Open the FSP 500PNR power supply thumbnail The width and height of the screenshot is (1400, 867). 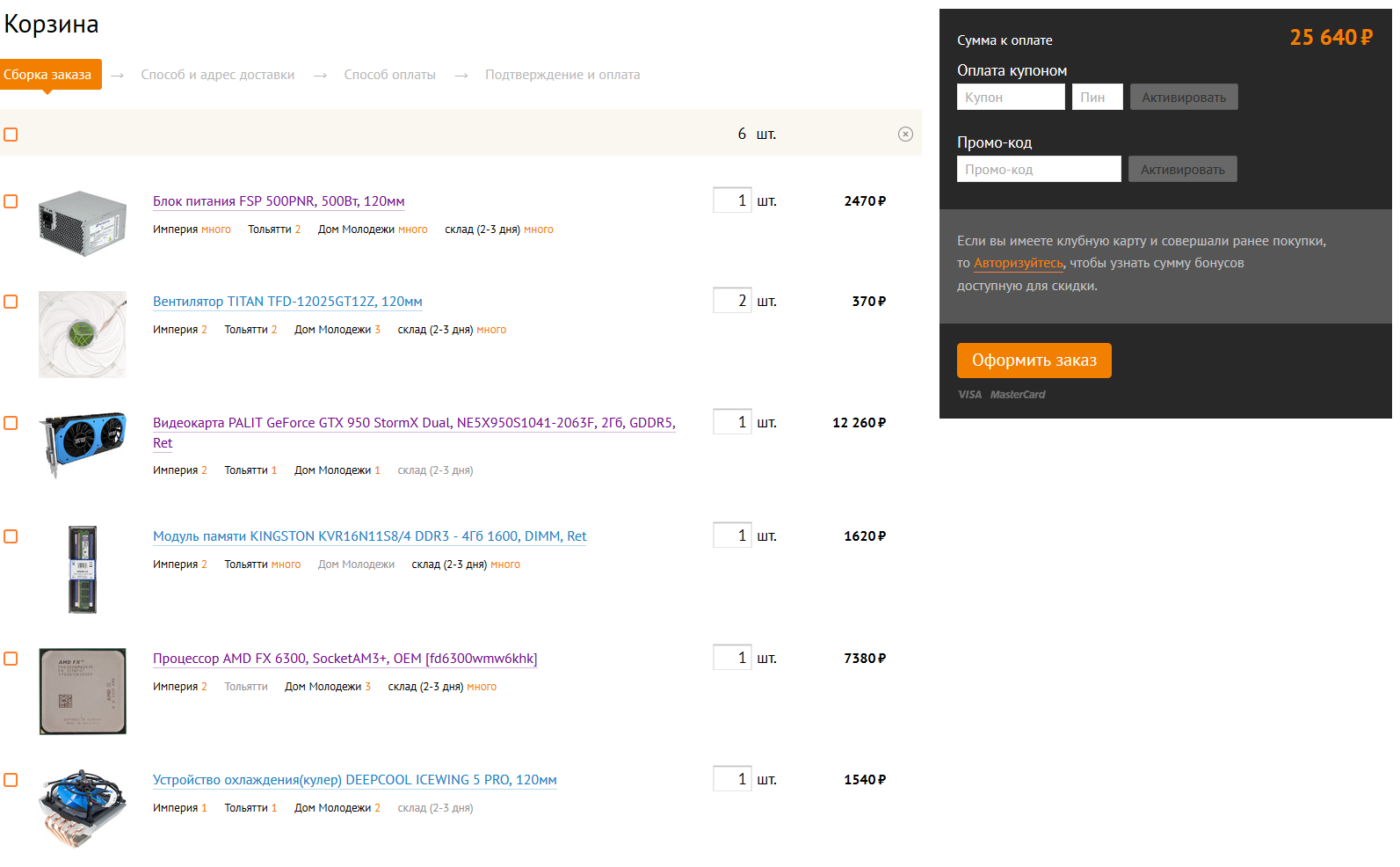coord(83,223)
